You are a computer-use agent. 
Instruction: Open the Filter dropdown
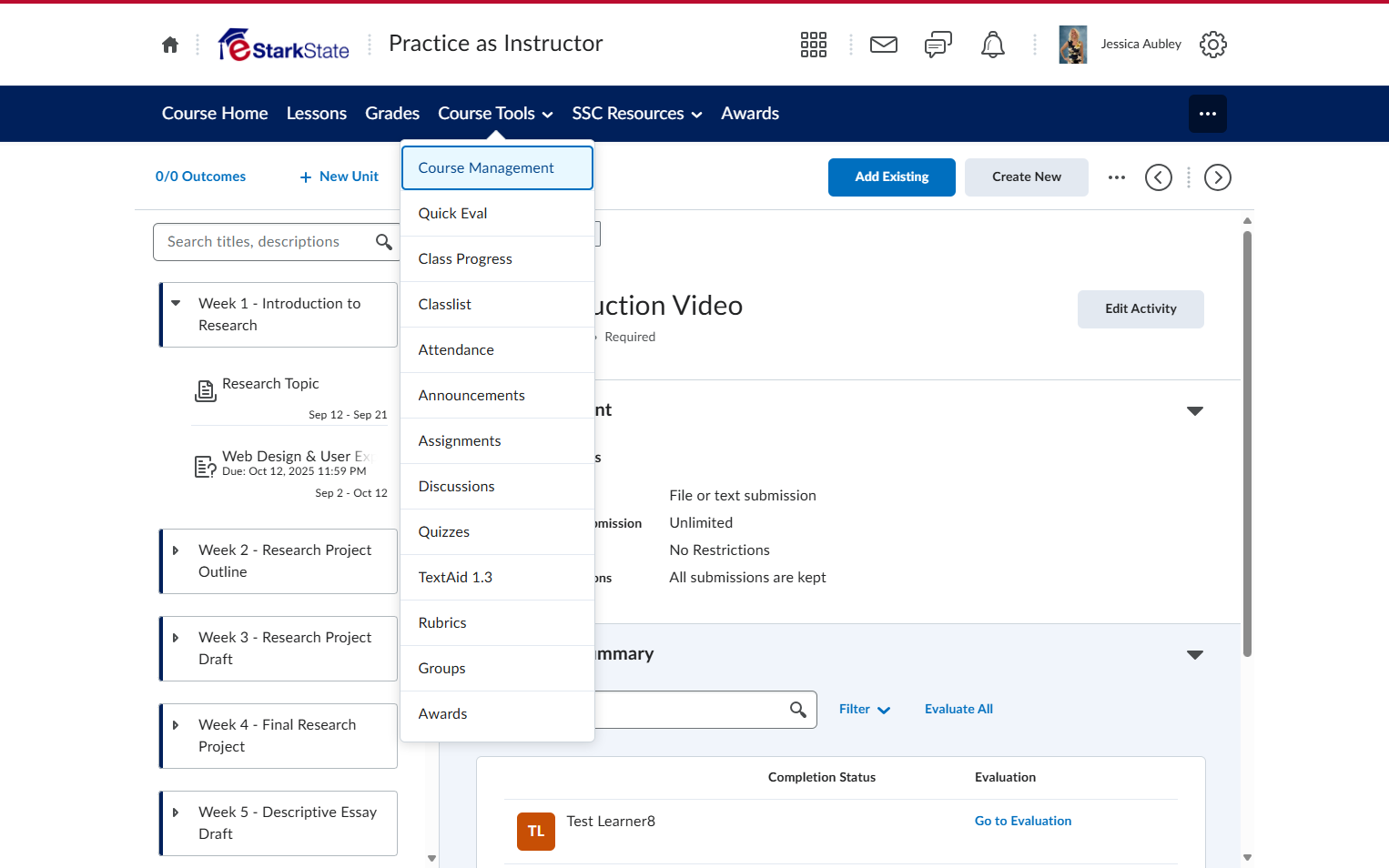tap(865, 710)
